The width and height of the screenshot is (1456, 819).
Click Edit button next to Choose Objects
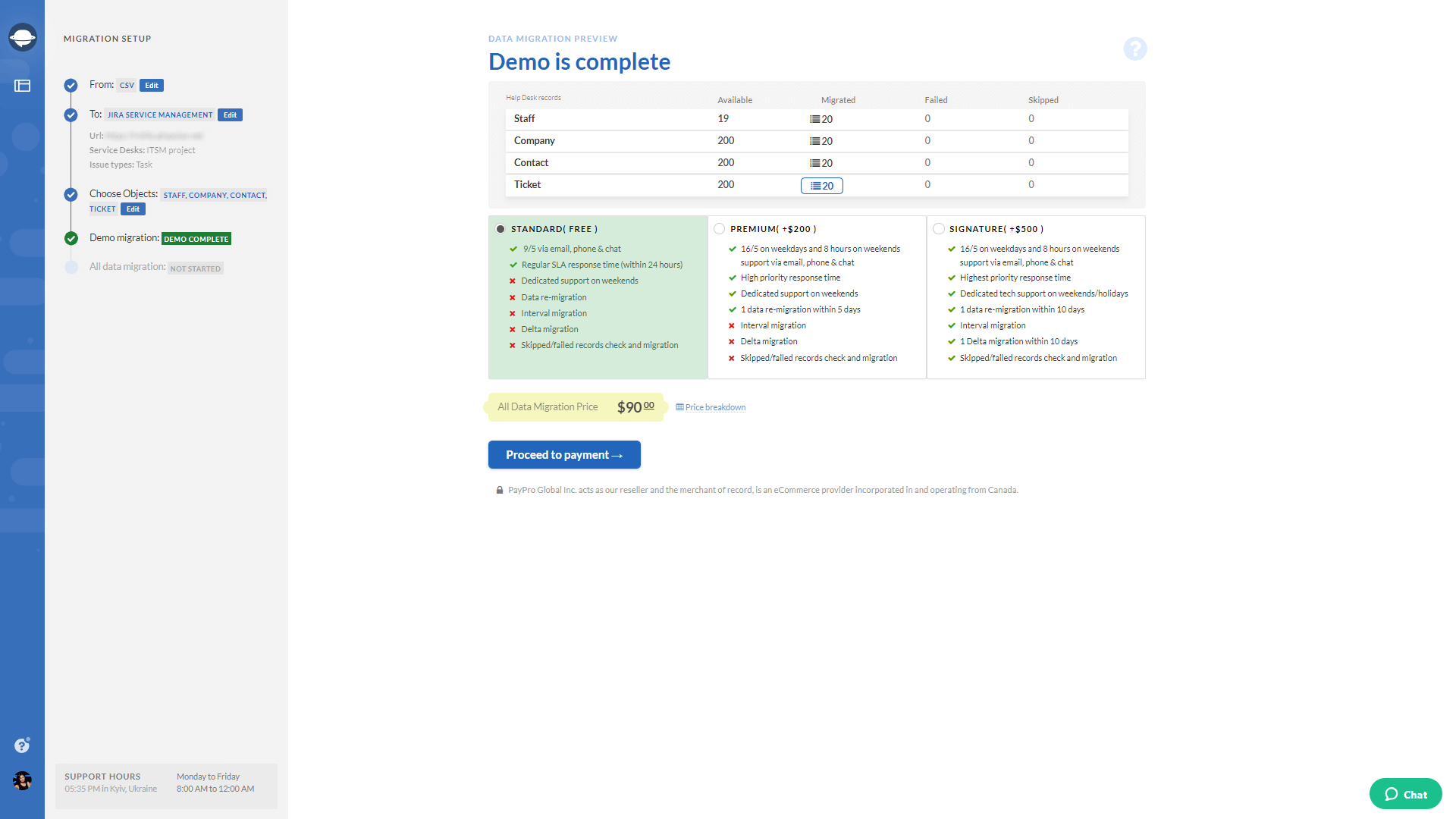click(x=133, y=209)
